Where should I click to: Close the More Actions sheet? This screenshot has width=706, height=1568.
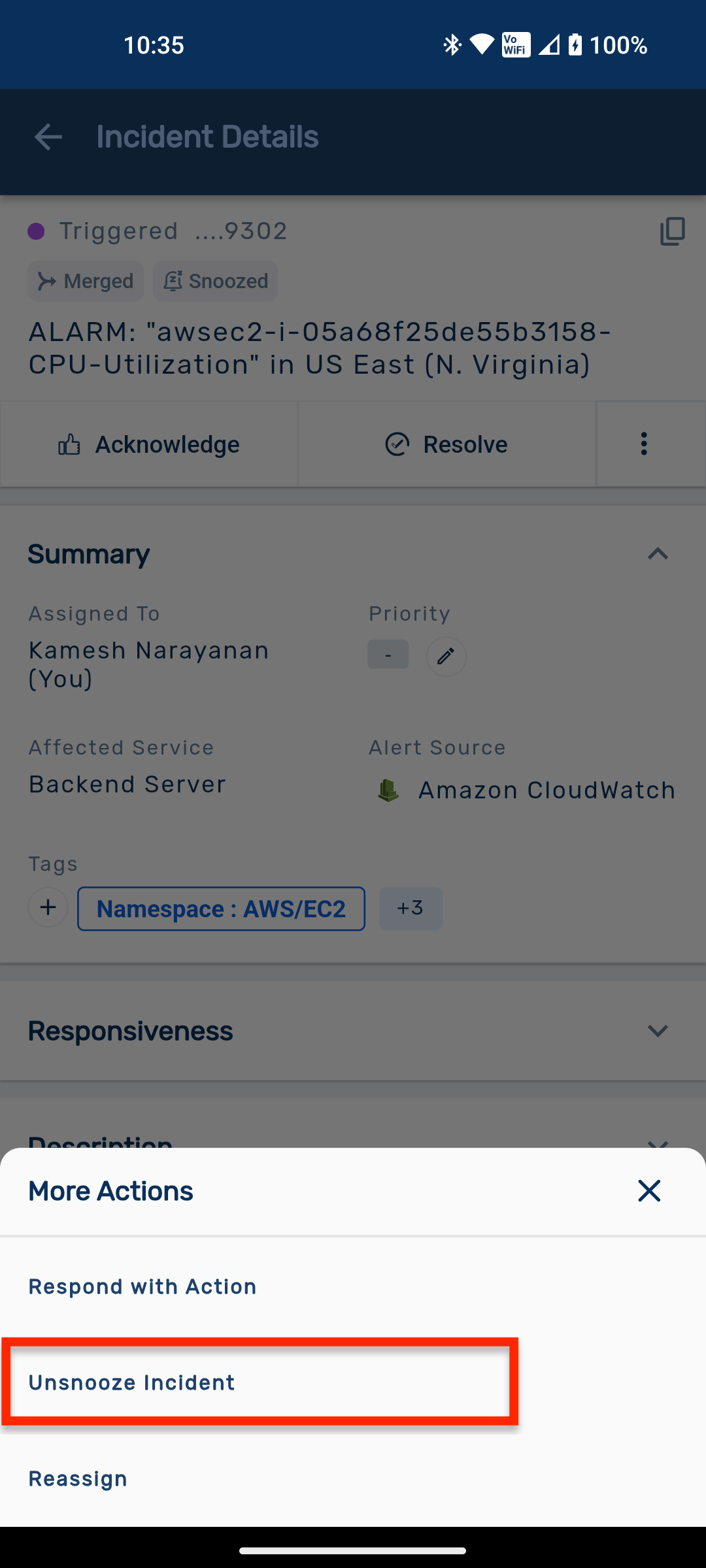649,1191
